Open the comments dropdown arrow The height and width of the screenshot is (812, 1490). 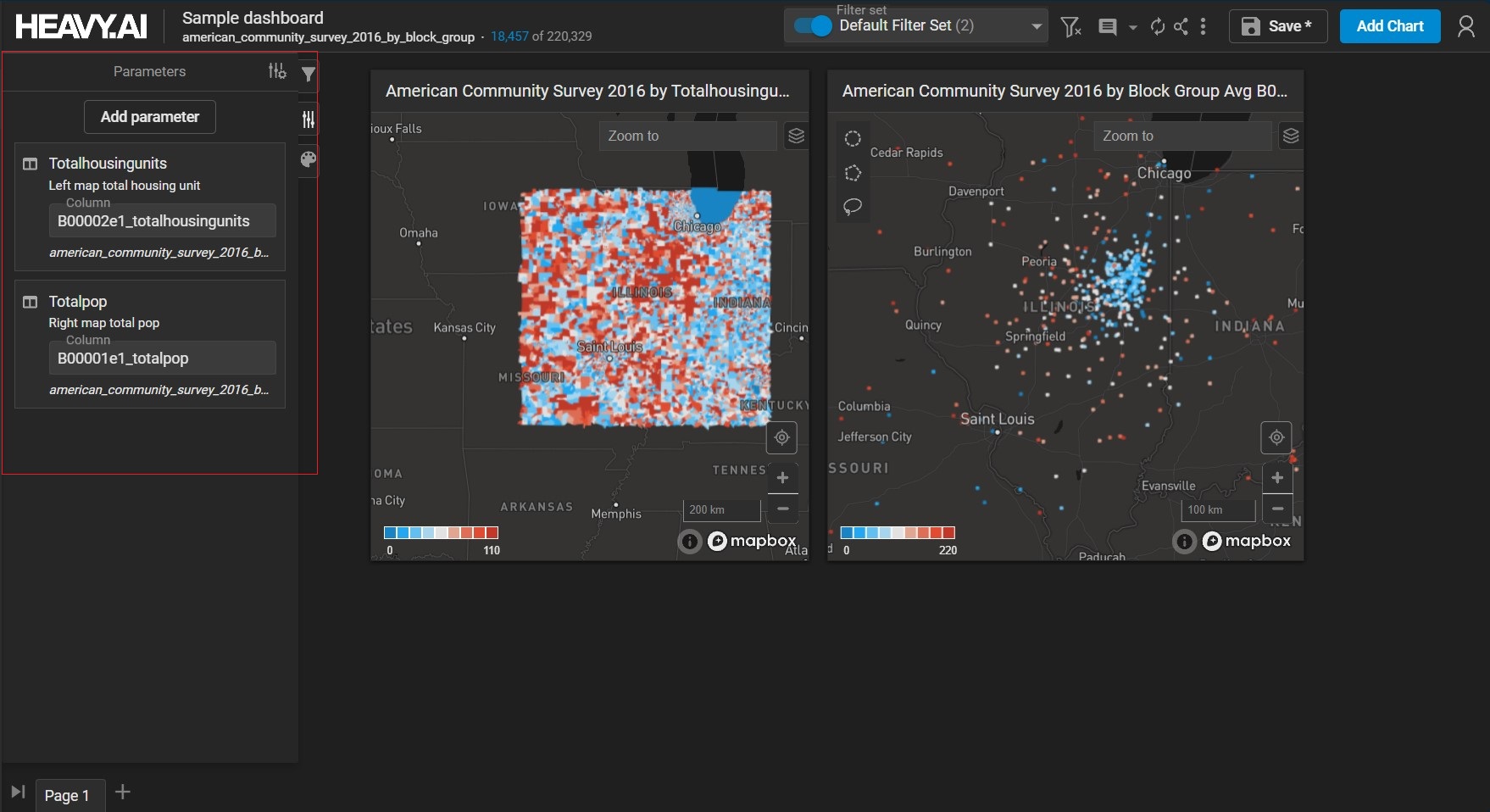point(1132,27)
